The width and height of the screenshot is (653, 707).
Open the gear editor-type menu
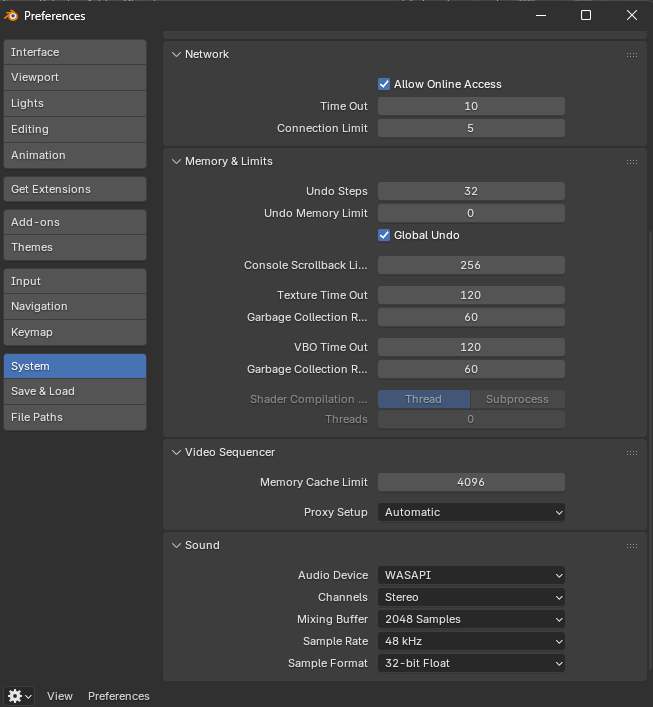[x=19, y=696]
